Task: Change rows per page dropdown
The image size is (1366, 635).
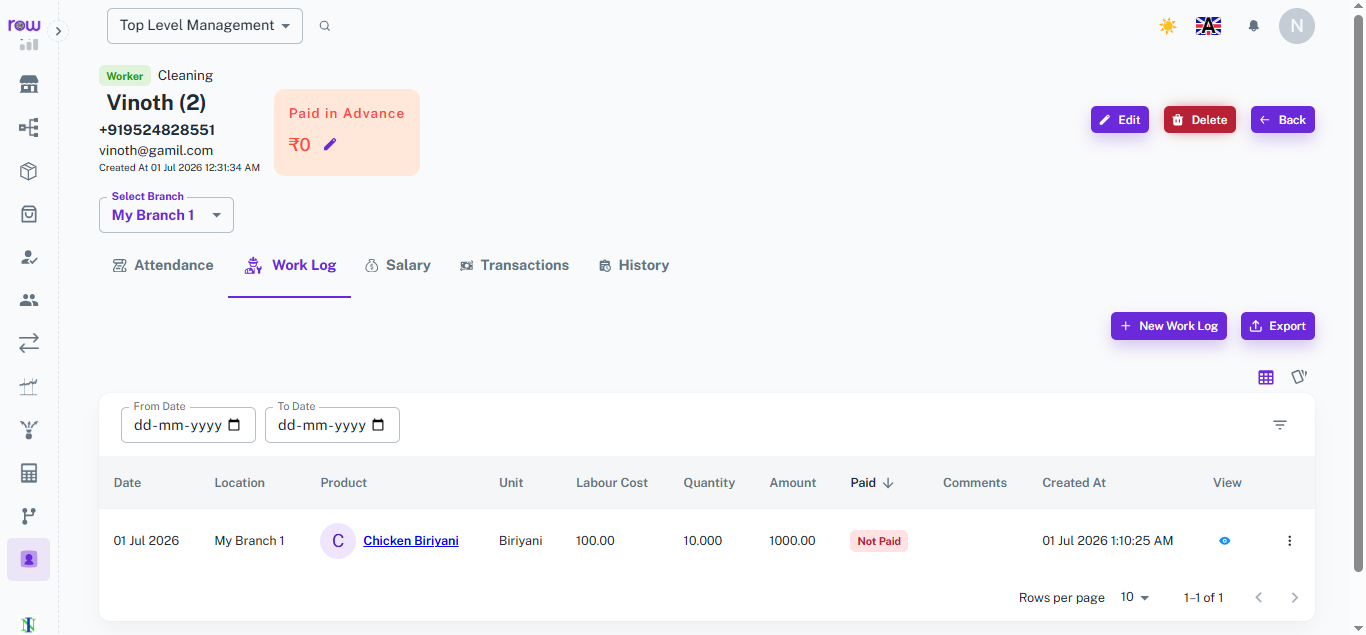Action: [x=1135, y=597]
